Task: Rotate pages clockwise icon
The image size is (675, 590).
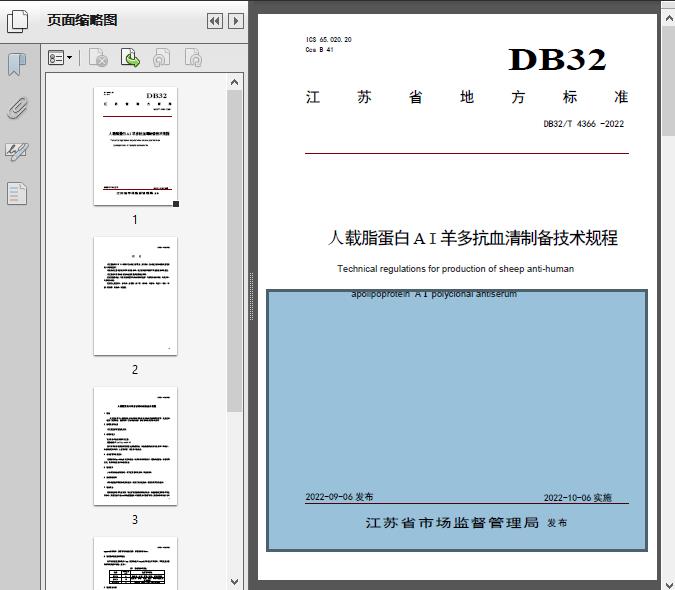Action: 193,58
